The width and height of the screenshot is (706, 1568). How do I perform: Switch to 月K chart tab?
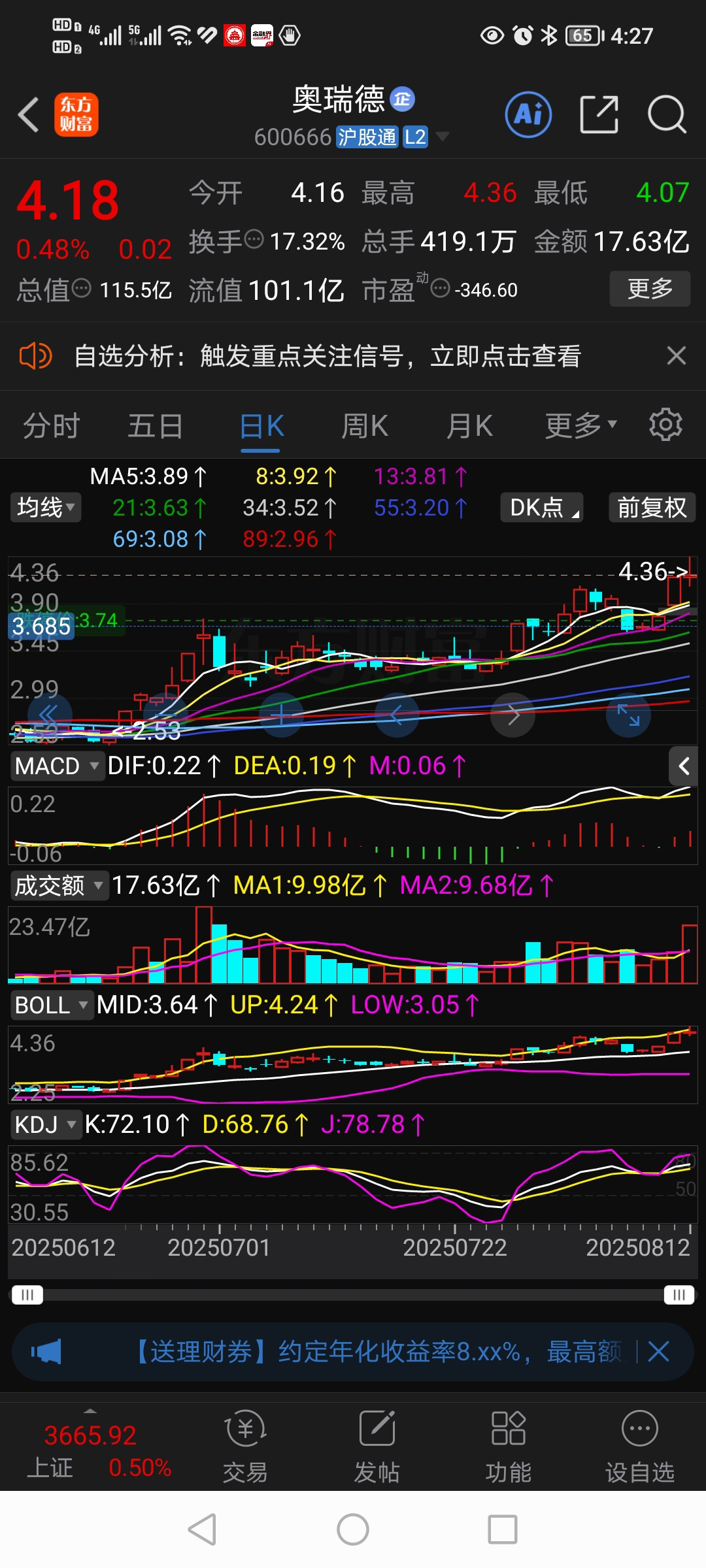coord(469,426)
